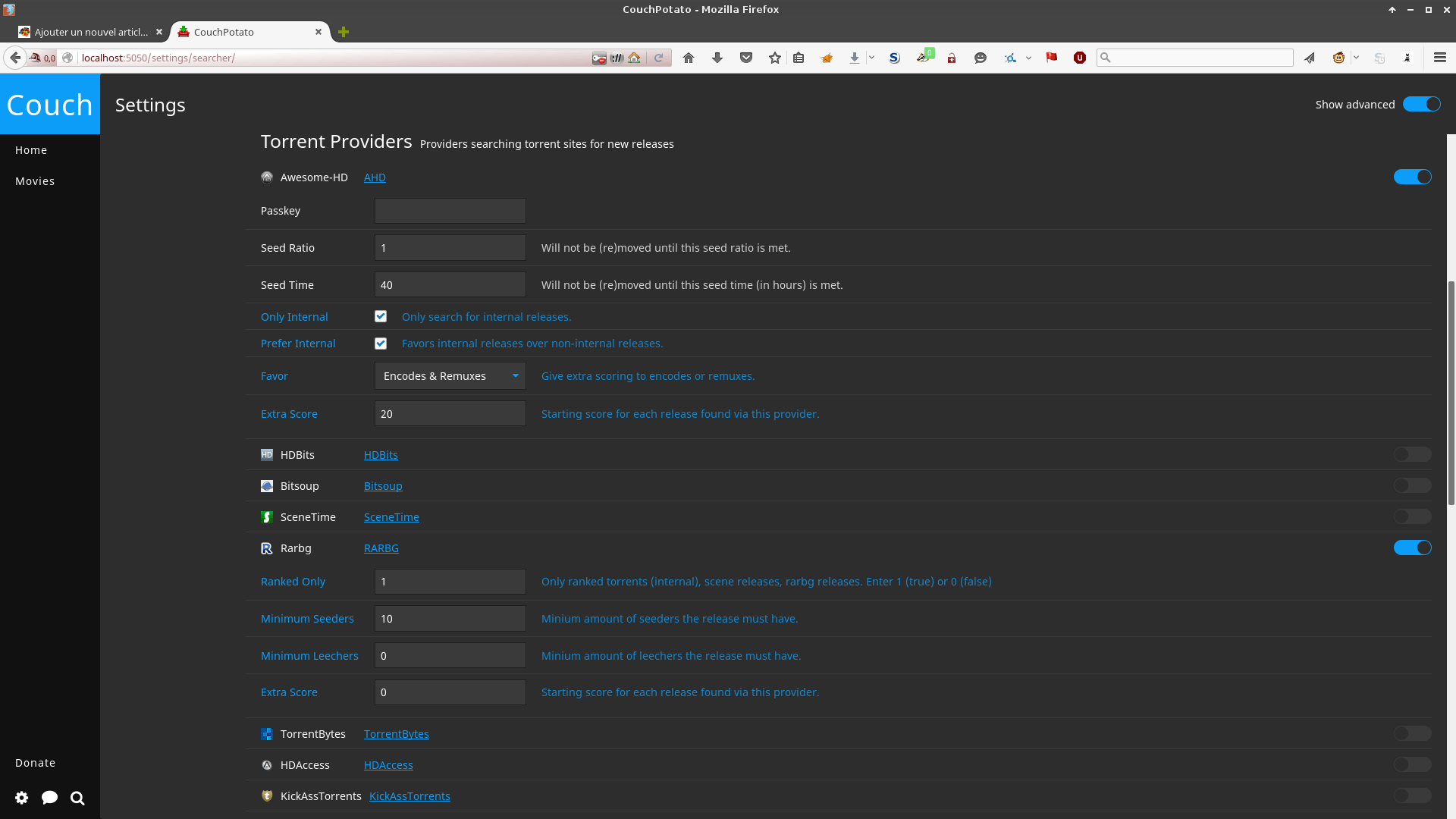This screenshot has height=819, width=1456.
Task: Open the HDAccess link
Action: click(388, 765)
